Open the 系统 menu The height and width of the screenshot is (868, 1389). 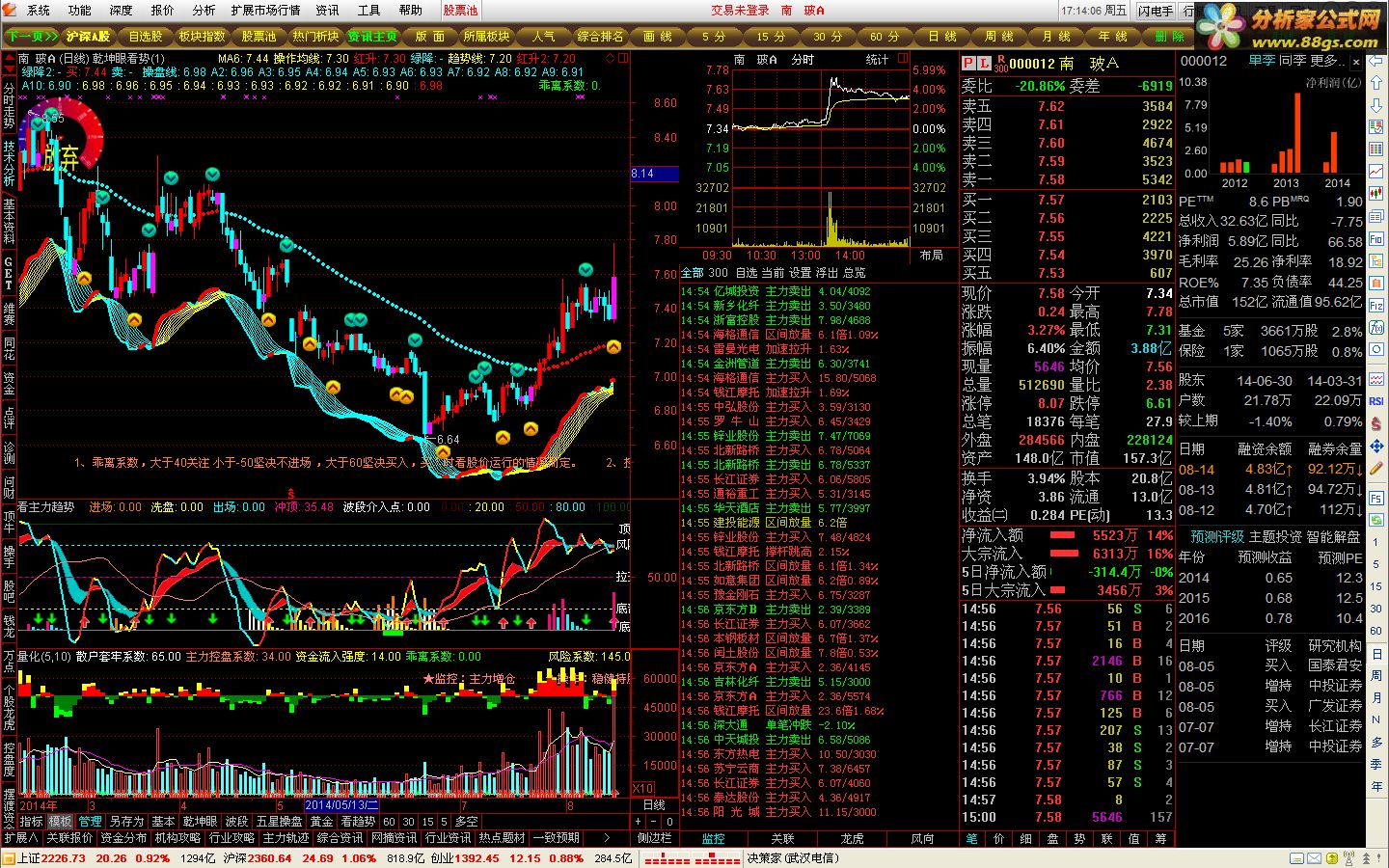click(x=39, y=11)
